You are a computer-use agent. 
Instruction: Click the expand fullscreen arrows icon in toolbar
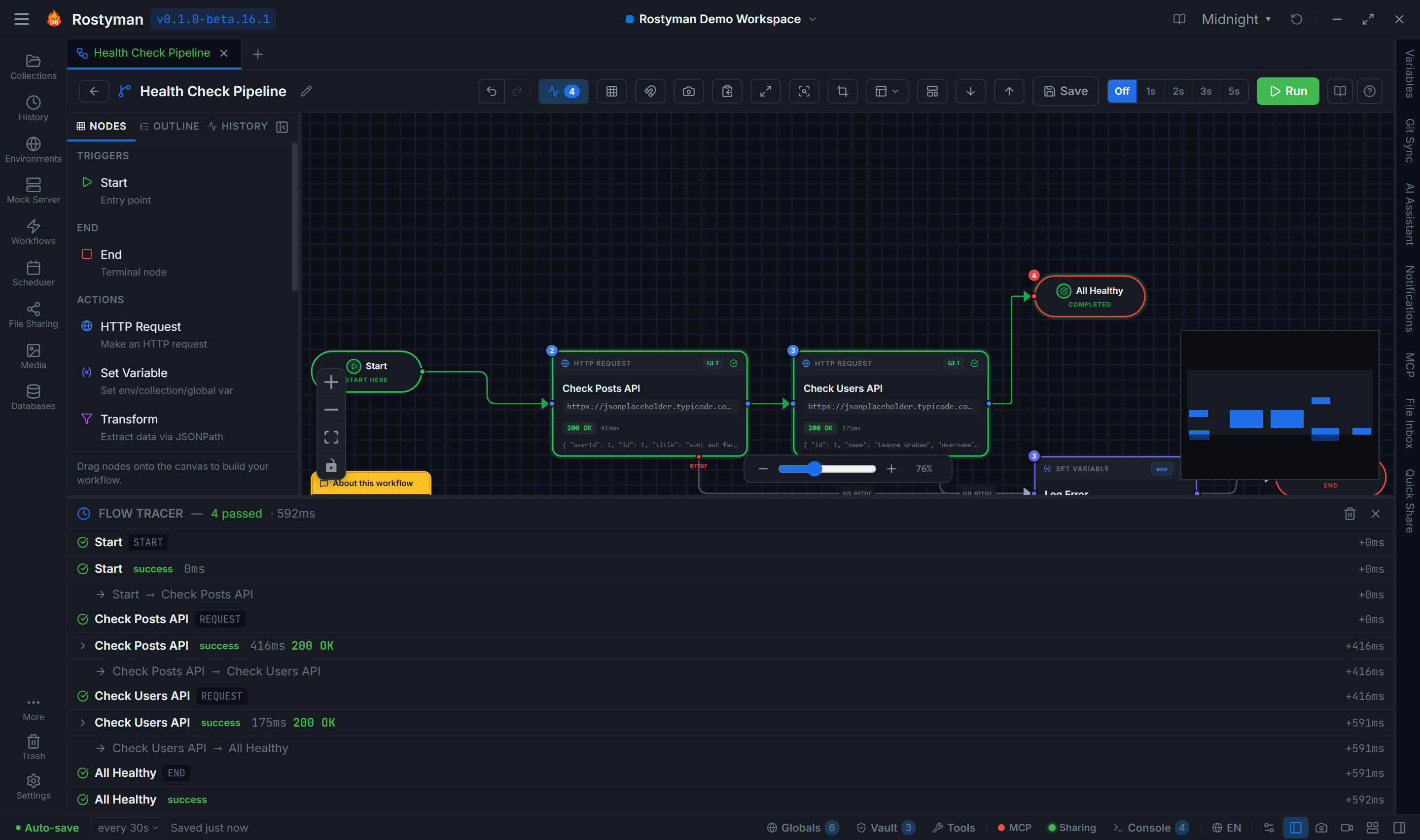766,91
